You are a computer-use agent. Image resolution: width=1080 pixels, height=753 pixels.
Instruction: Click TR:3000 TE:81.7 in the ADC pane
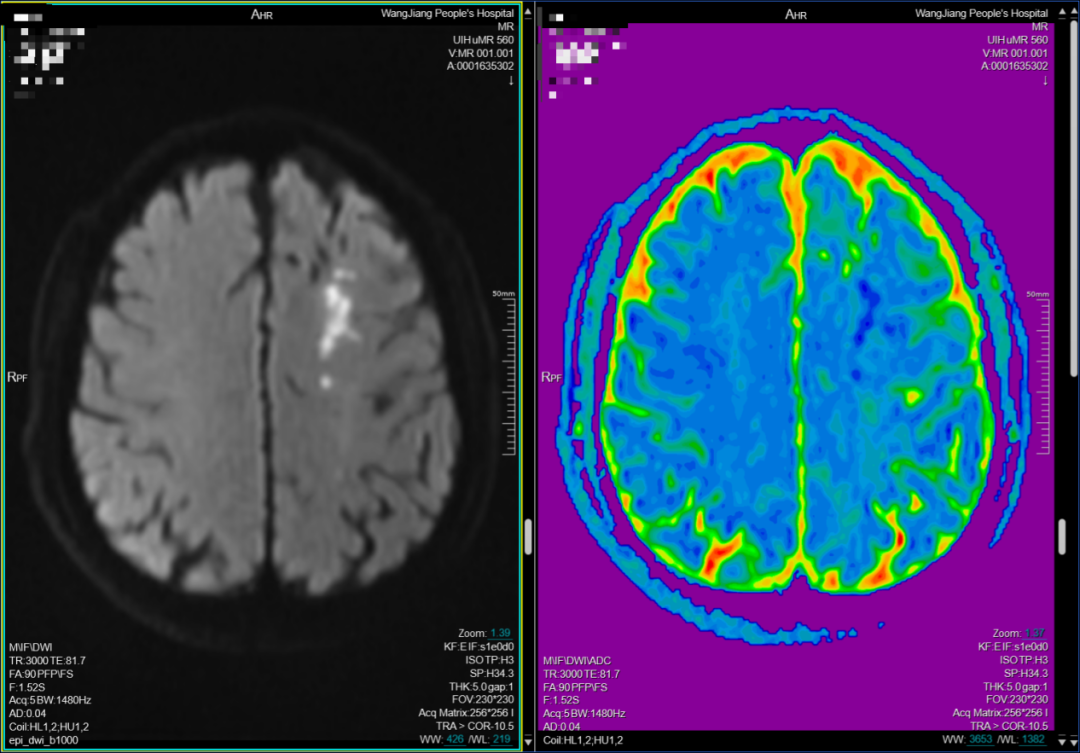[x=581, y=674]
